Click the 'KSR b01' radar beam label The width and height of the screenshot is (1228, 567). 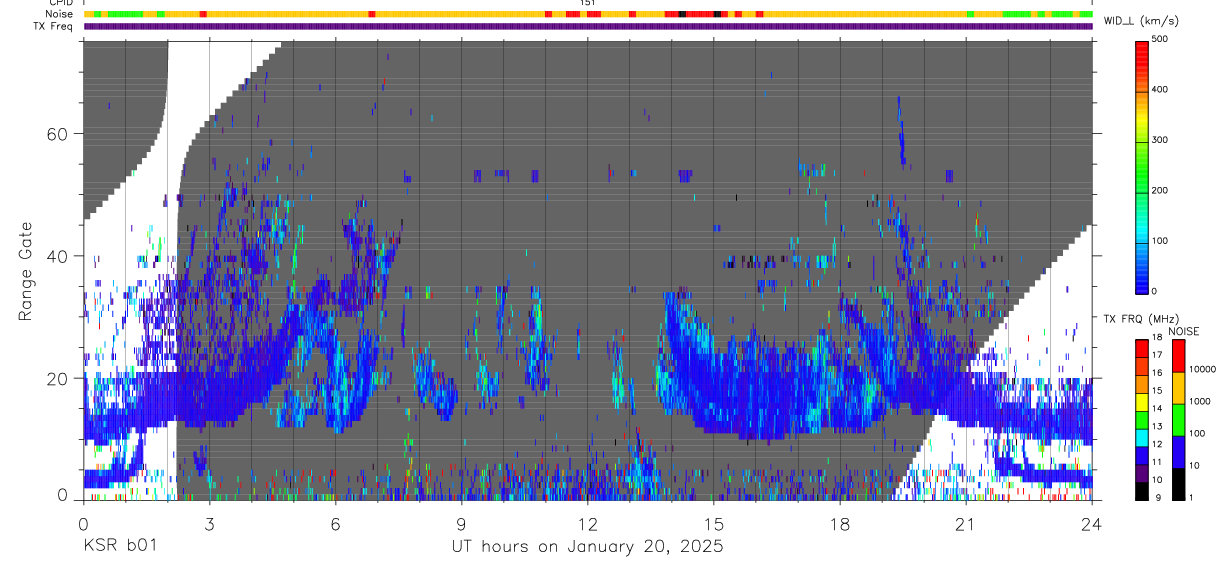click(119, 546)
